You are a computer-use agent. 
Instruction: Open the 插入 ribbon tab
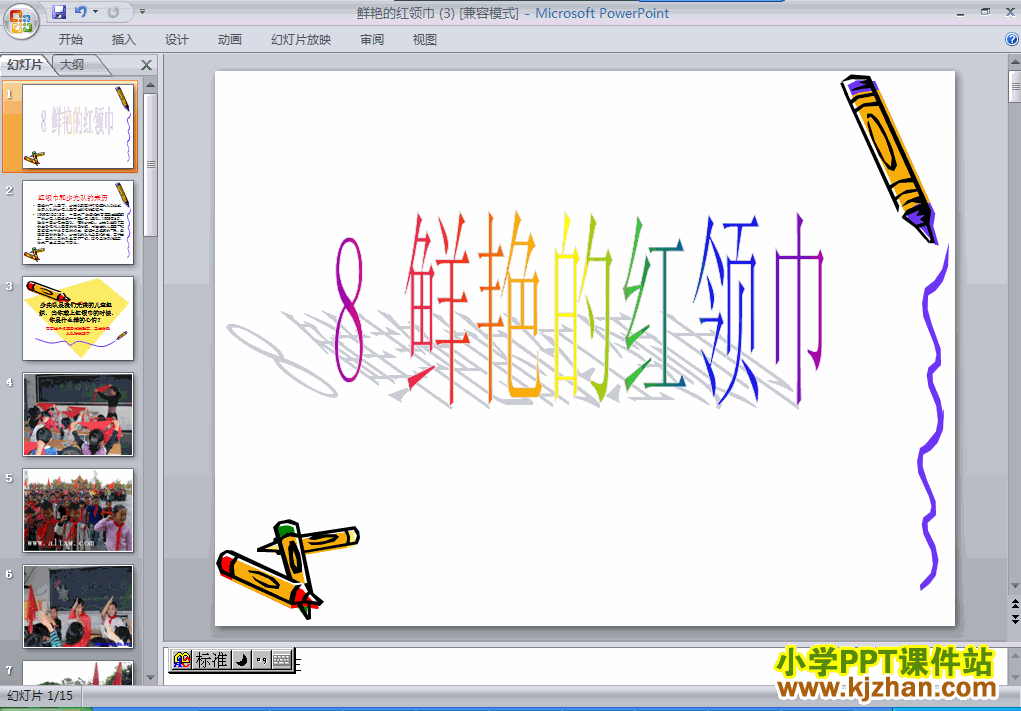[123, 40]
